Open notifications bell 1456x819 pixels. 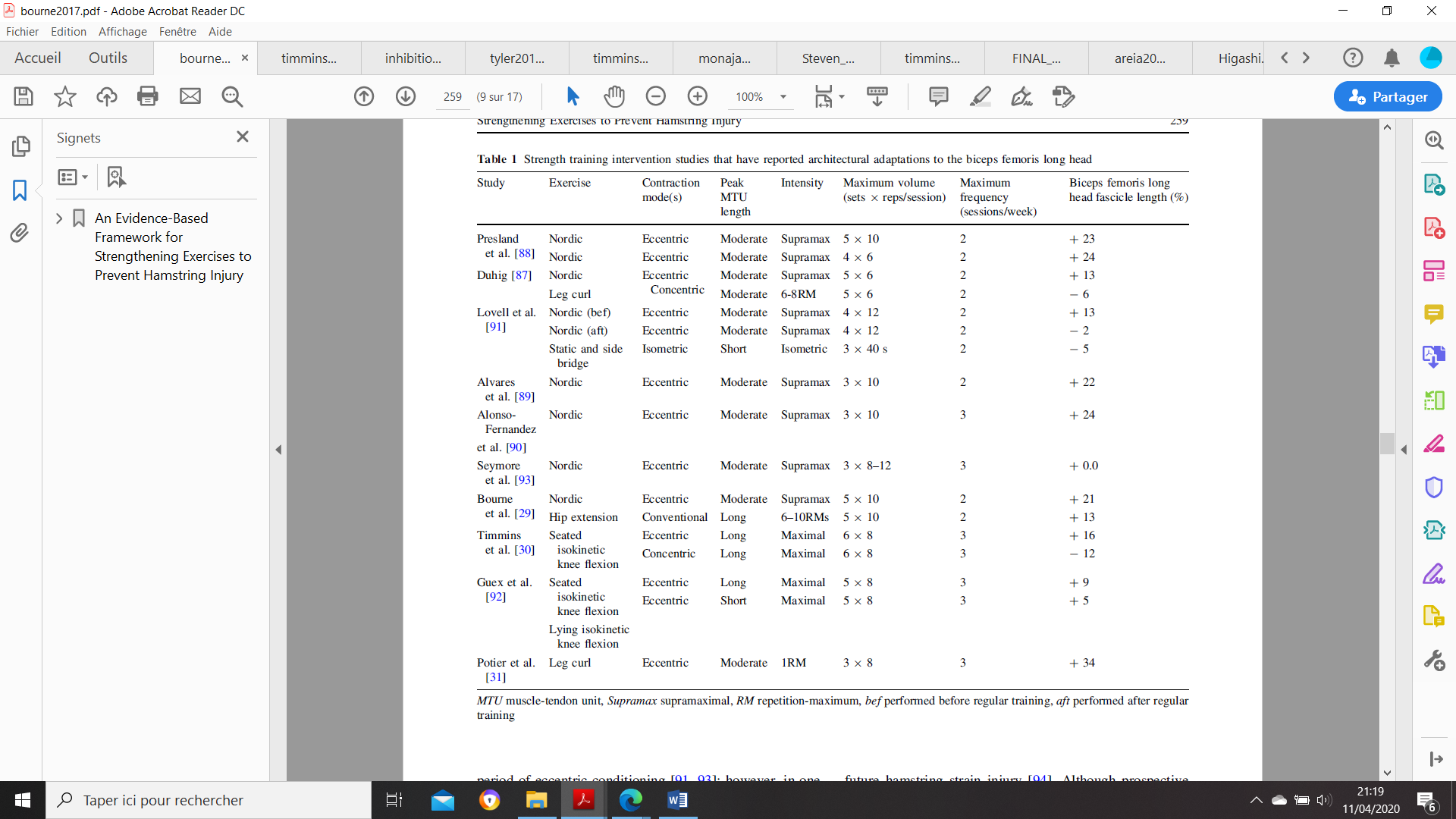[1392, 58]
